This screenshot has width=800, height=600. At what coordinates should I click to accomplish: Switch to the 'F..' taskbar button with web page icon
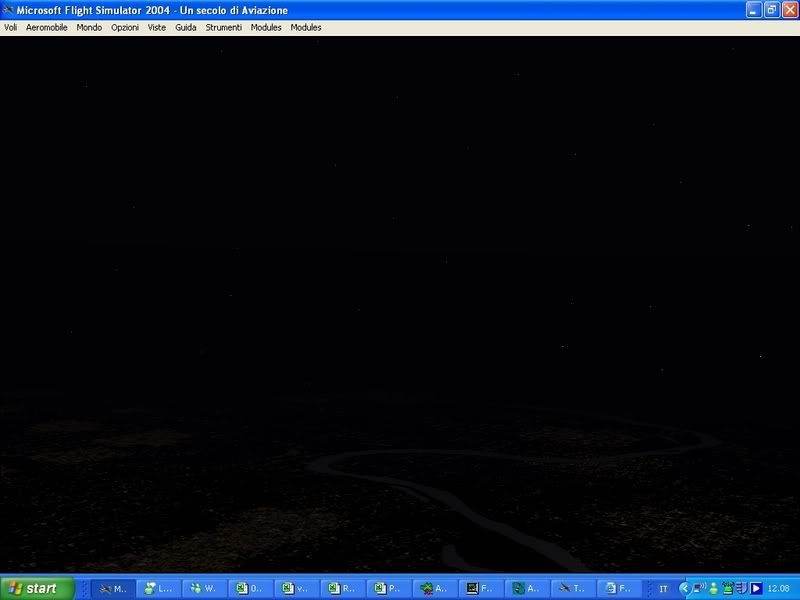(618, 589)
